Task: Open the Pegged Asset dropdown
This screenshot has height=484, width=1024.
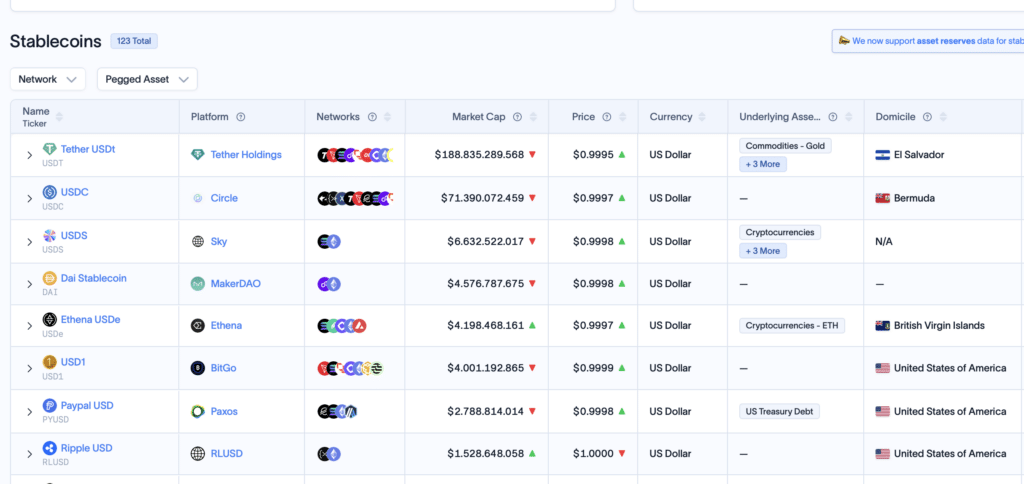Action: (x=147, y=79)
